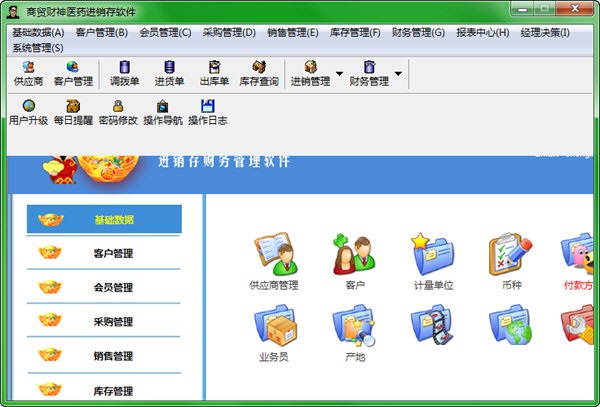Click the 操作日志 floppy disk icon
Image resolution: width=600 pixels, height=407 pixels.
[208, 106]
